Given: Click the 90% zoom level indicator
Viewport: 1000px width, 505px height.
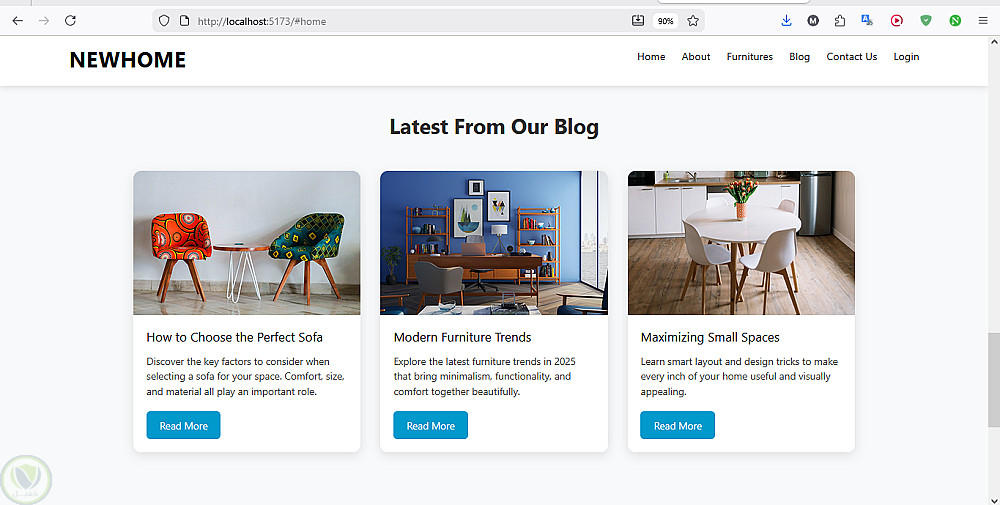Looking at the screenshot, I should pos(665,20).
